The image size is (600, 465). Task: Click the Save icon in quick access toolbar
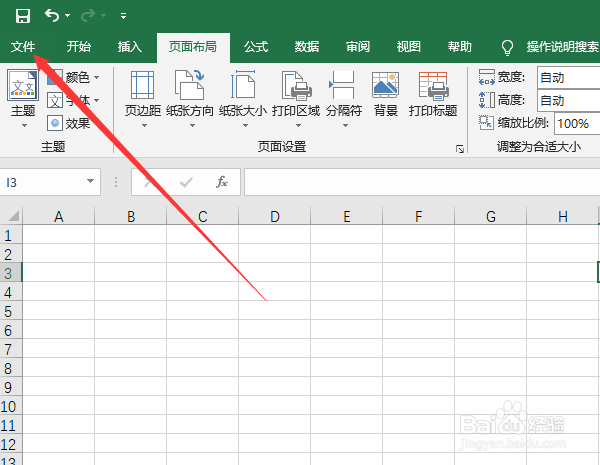pos(23,16)
